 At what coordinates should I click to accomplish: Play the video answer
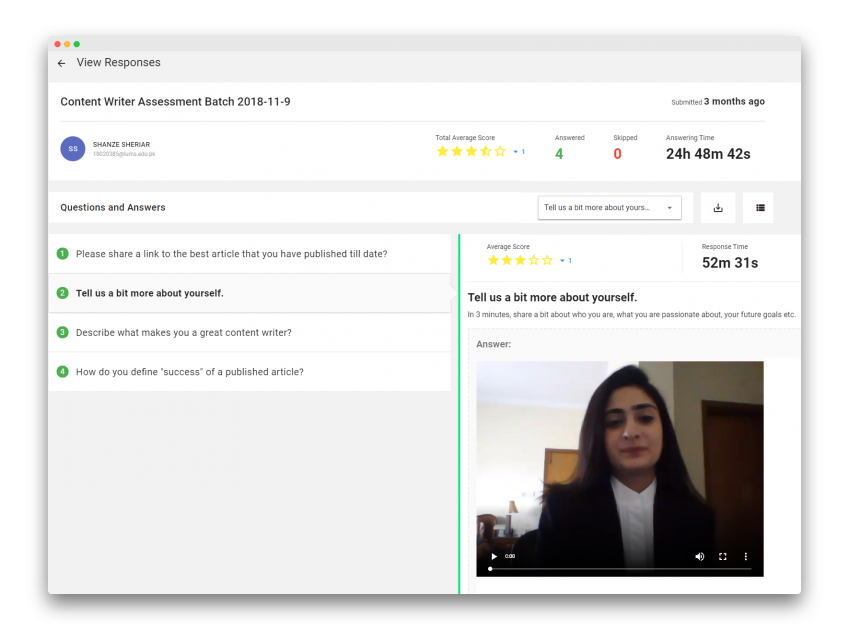[493, 556]
